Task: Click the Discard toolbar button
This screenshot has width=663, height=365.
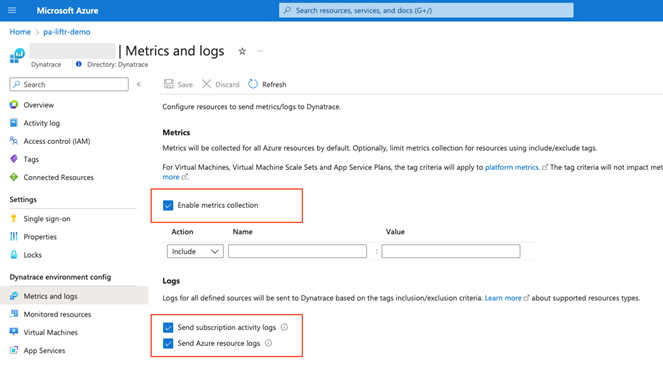Action: click(220, 84)
